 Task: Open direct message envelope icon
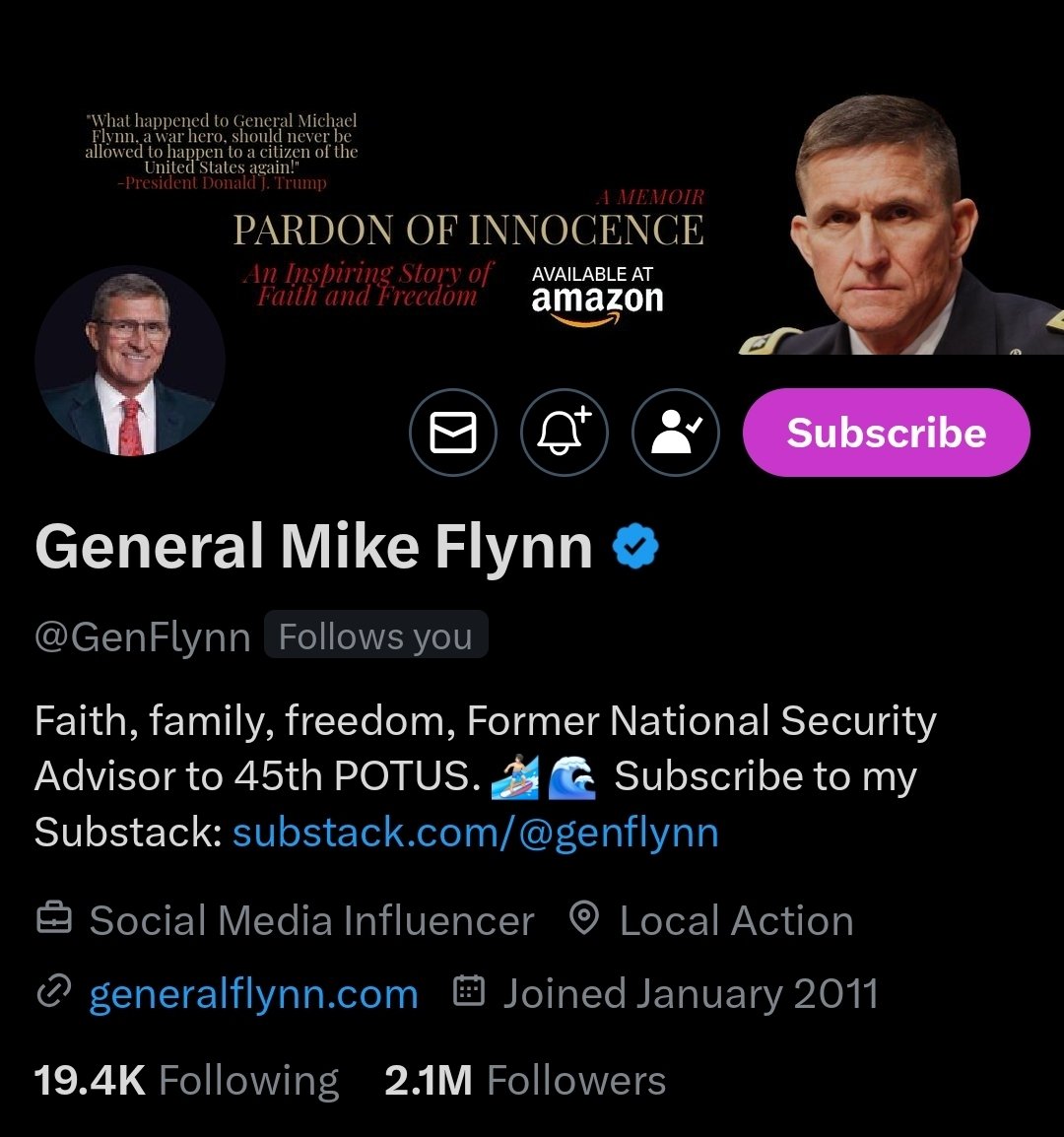(x=453, y=433)
